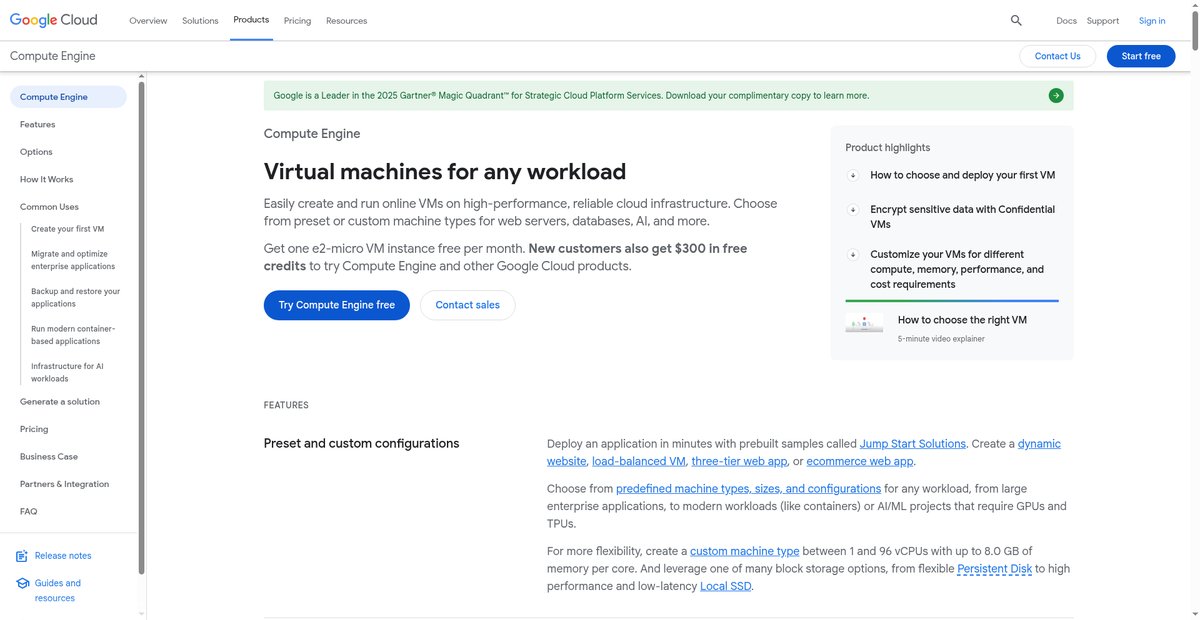Select the Products menu tab

coord(251,20)
